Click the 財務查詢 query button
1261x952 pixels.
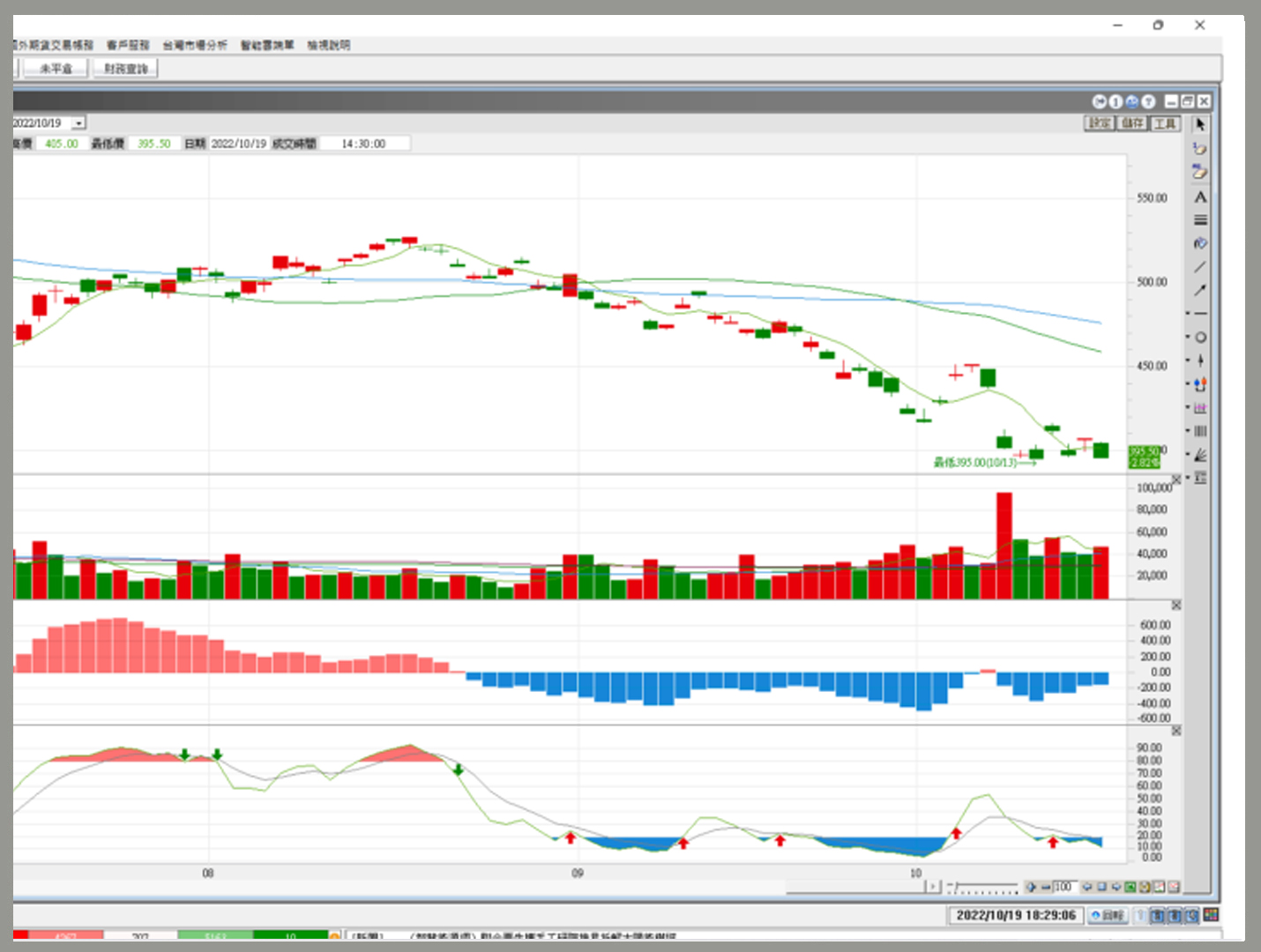pos(125,68)
